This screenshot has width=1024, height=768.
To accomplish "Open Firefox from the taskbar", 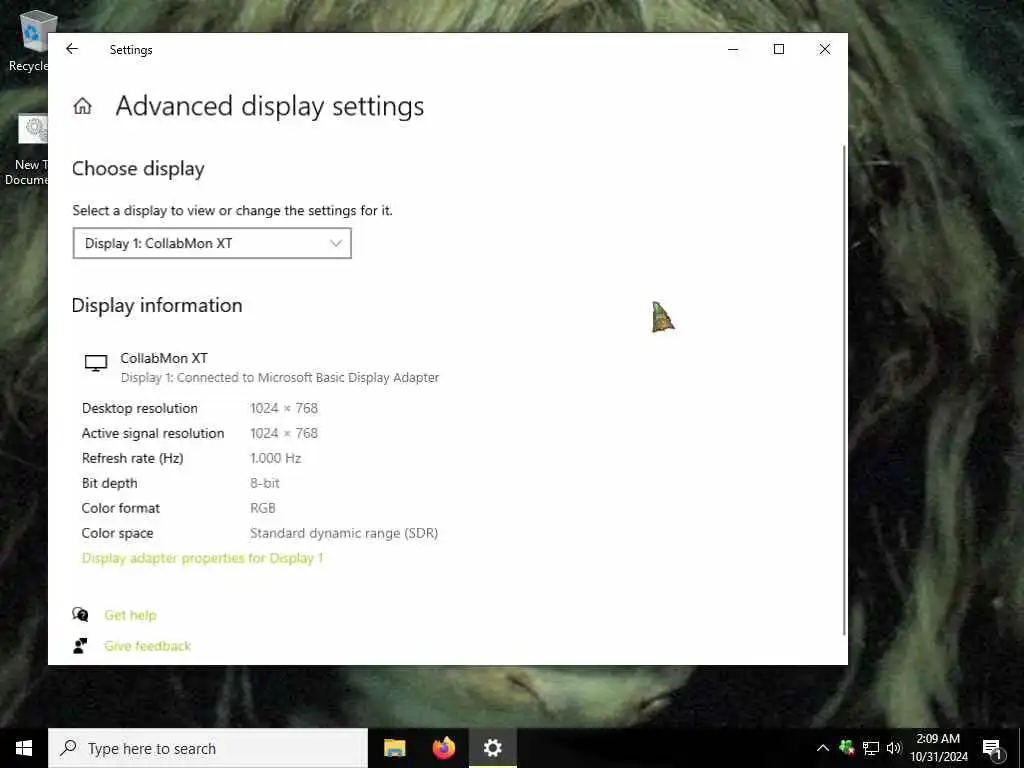I will [x=444, y=748].
